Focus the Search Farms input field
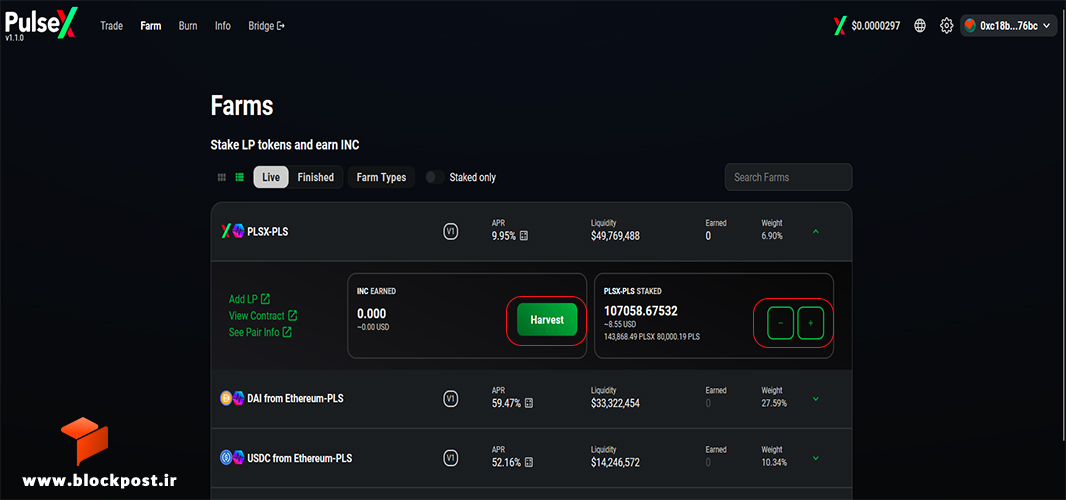 (789, 177)
